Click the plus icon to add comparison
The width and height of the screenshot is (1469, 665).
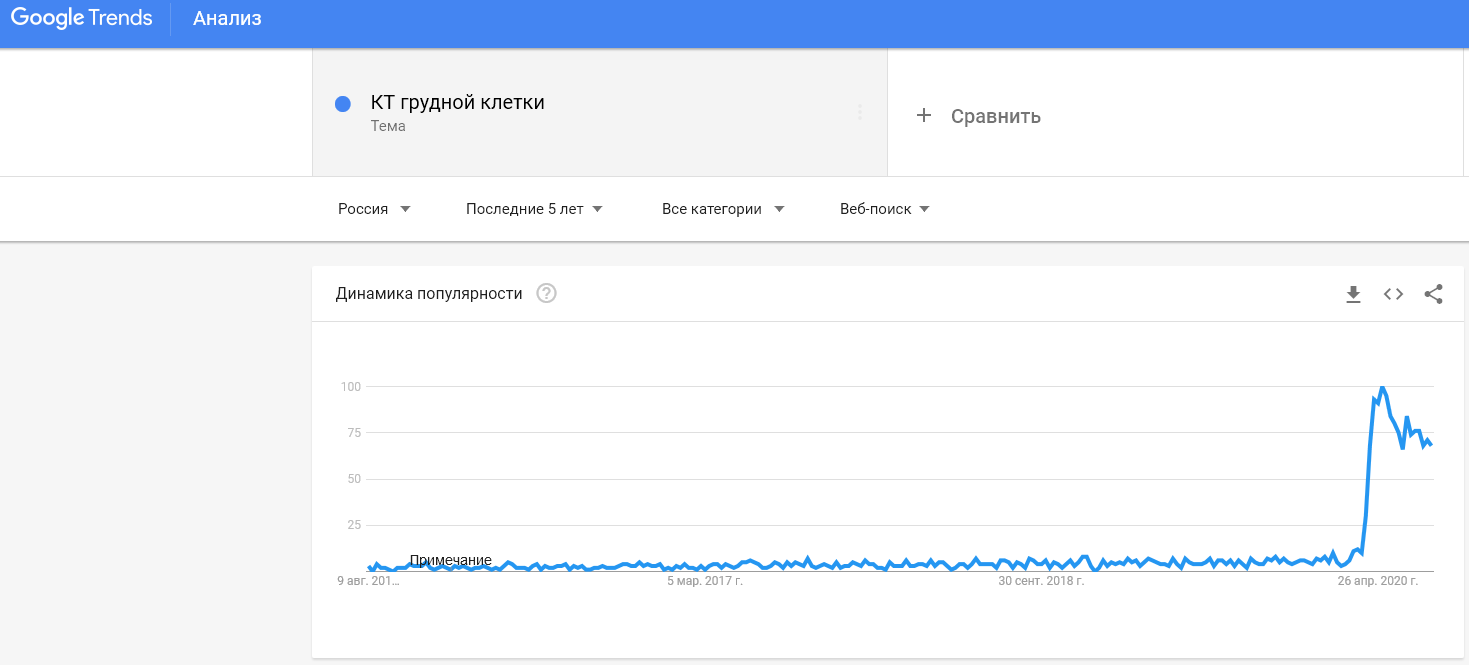[x=924, y=116]
